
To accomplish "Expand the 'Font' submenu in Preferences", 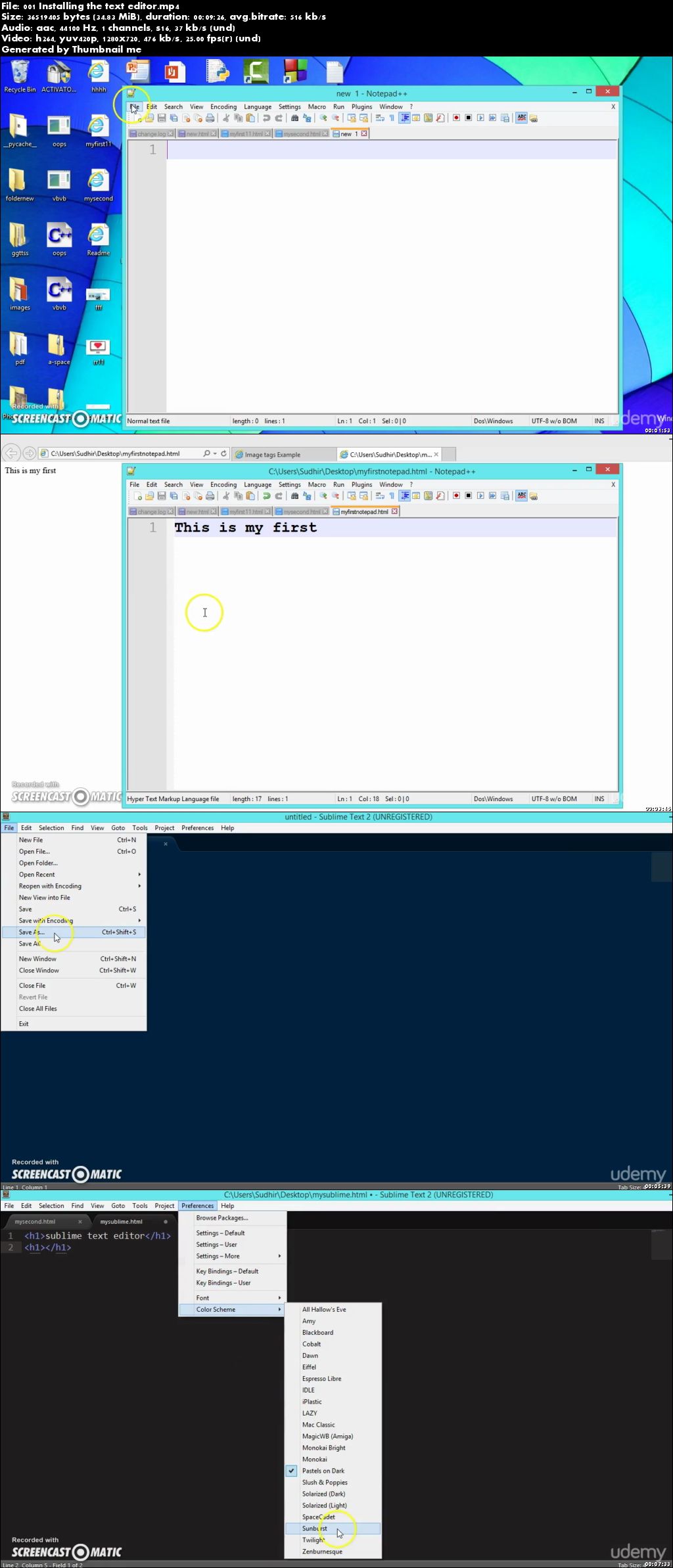I will [233, 1298].
